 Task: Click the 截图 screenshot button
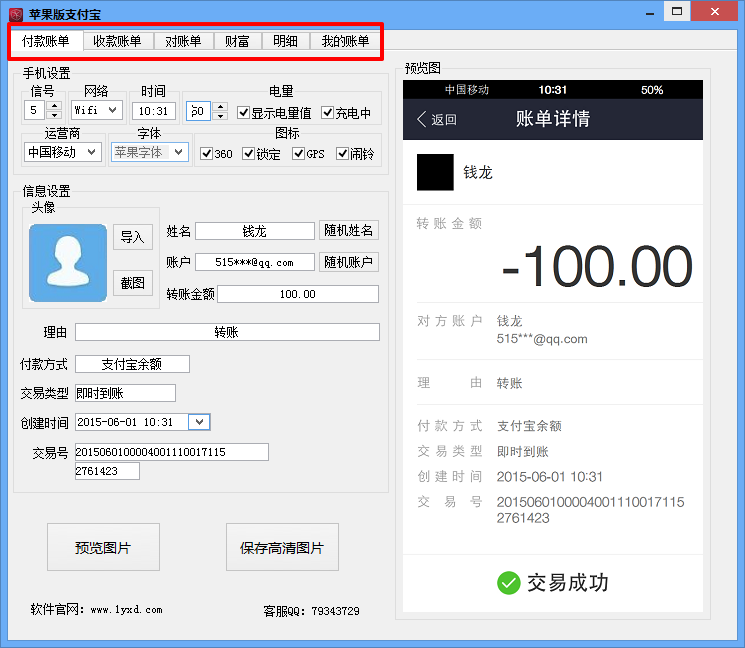coord(133,283)
